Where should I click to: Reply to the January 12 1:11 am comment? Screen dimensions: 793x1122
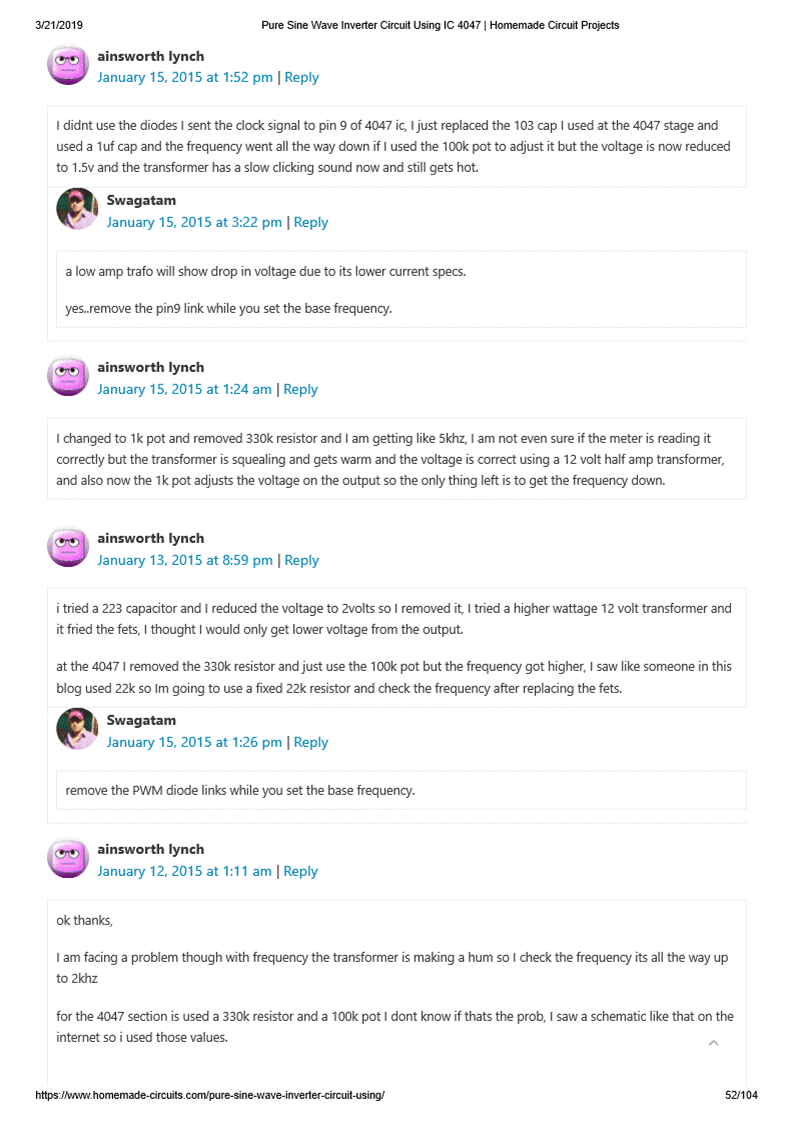point(300,871)
